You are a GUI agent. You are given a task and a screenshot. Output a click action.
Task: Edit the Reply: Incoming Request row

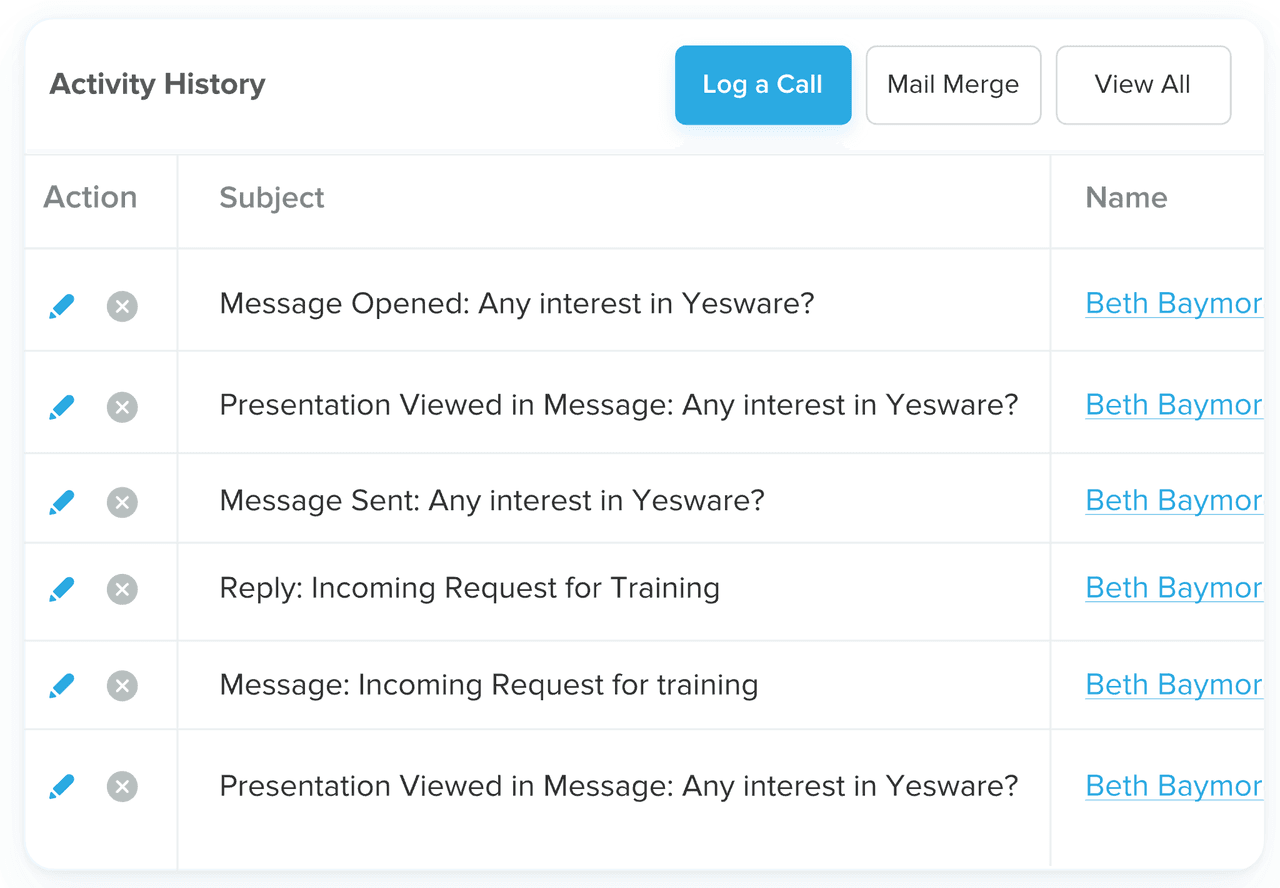61,589
